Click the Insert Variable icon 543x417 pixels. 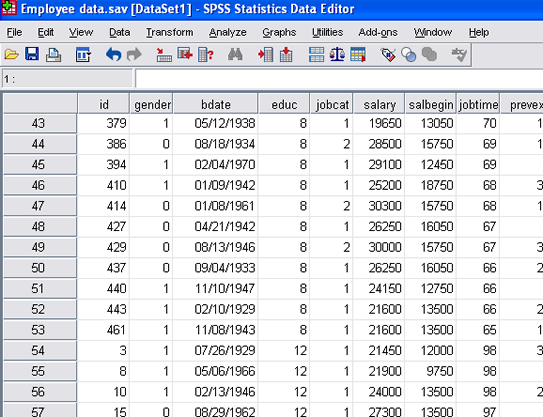coord(286,55)
